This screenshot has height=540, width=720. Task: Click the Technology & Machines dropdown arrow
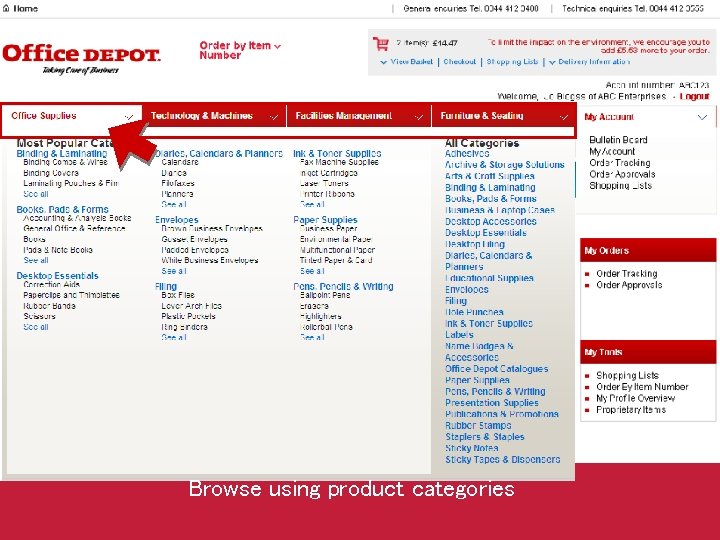point(274,117)
